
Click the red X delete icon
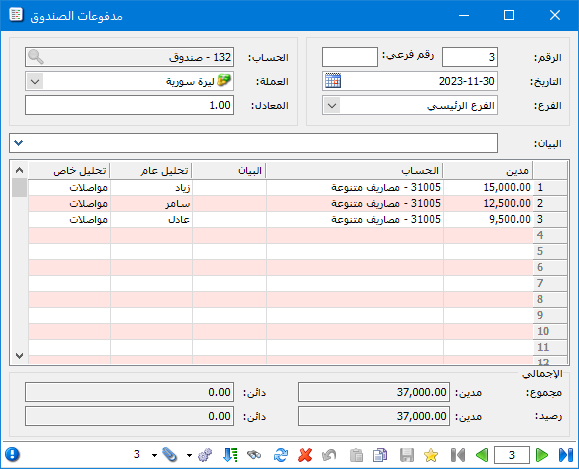[x=305, y=455]
